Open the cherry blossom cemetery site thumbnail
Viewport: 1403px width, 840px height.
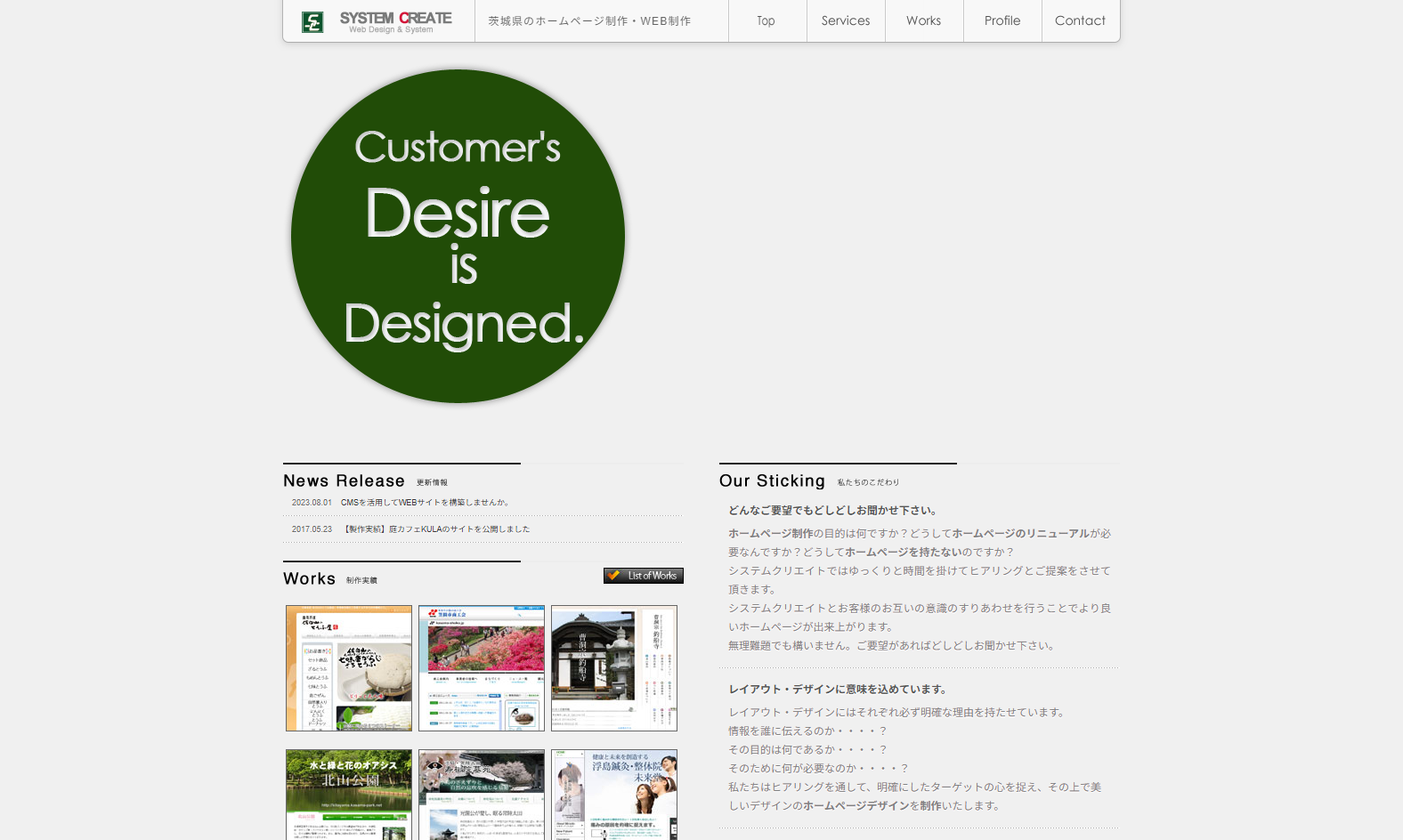(482, 795)
